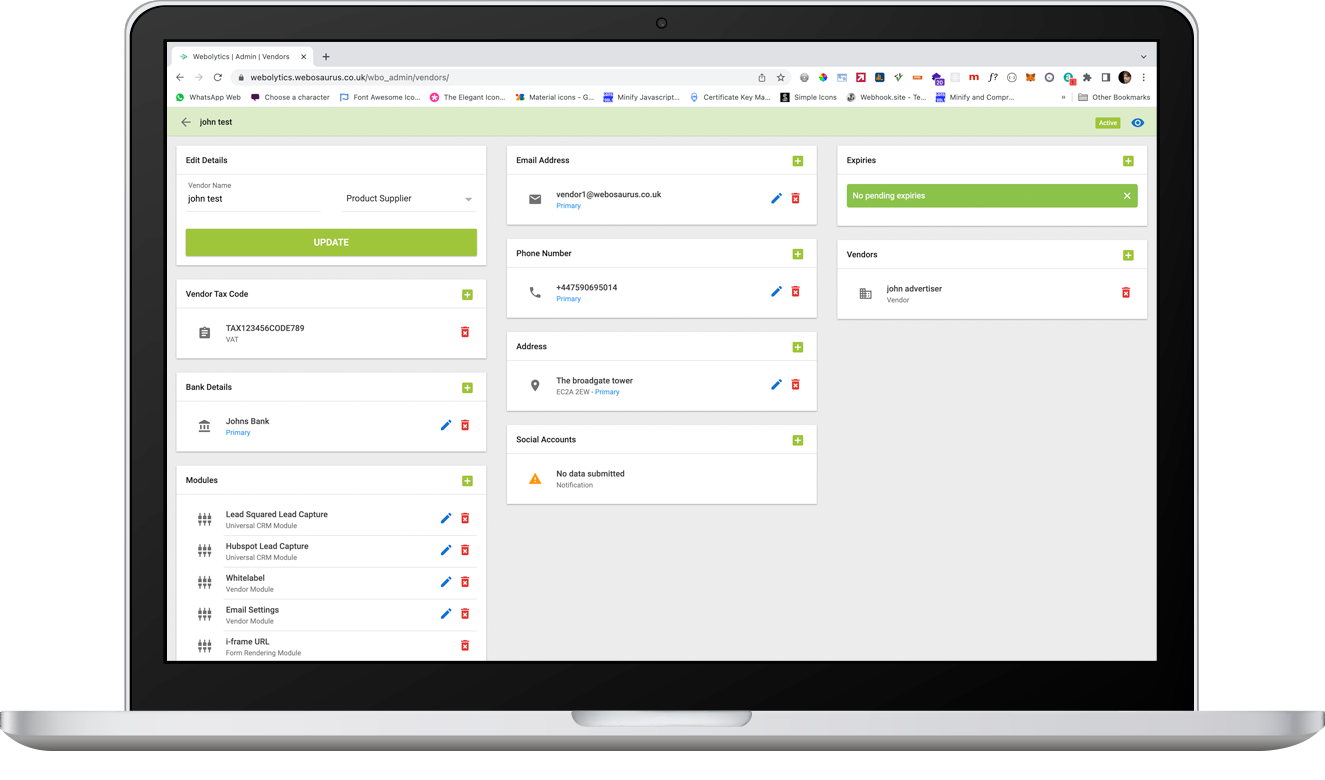
Task: Open the WhatsApp Web bookmark
Action: [x=208, y=97]
